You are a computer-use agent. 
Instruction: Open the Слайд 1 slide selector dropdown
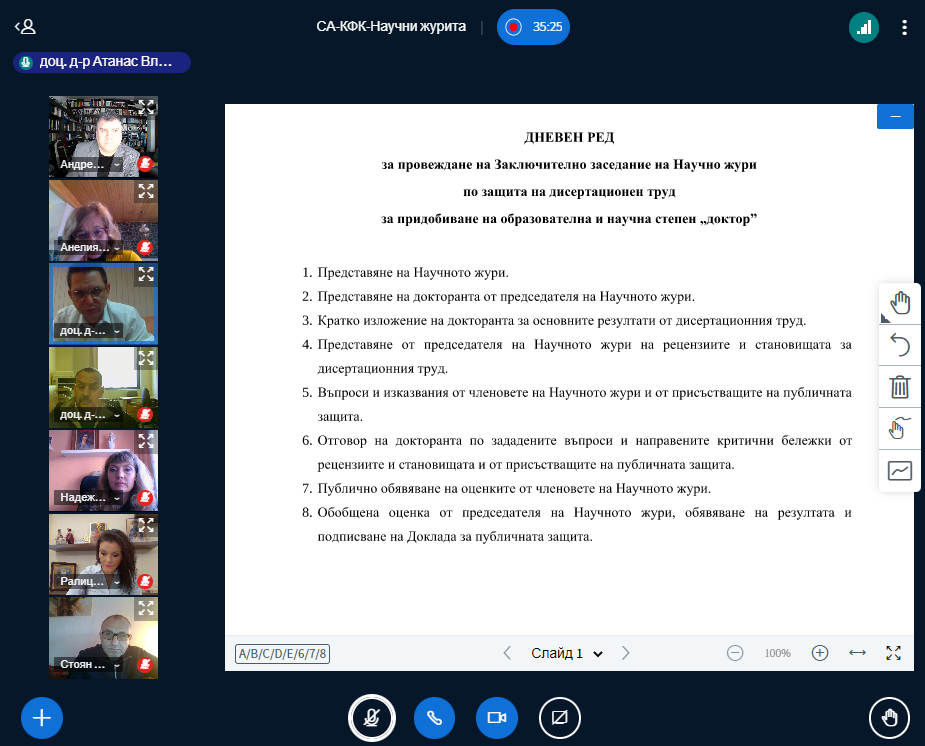point(566,653)
